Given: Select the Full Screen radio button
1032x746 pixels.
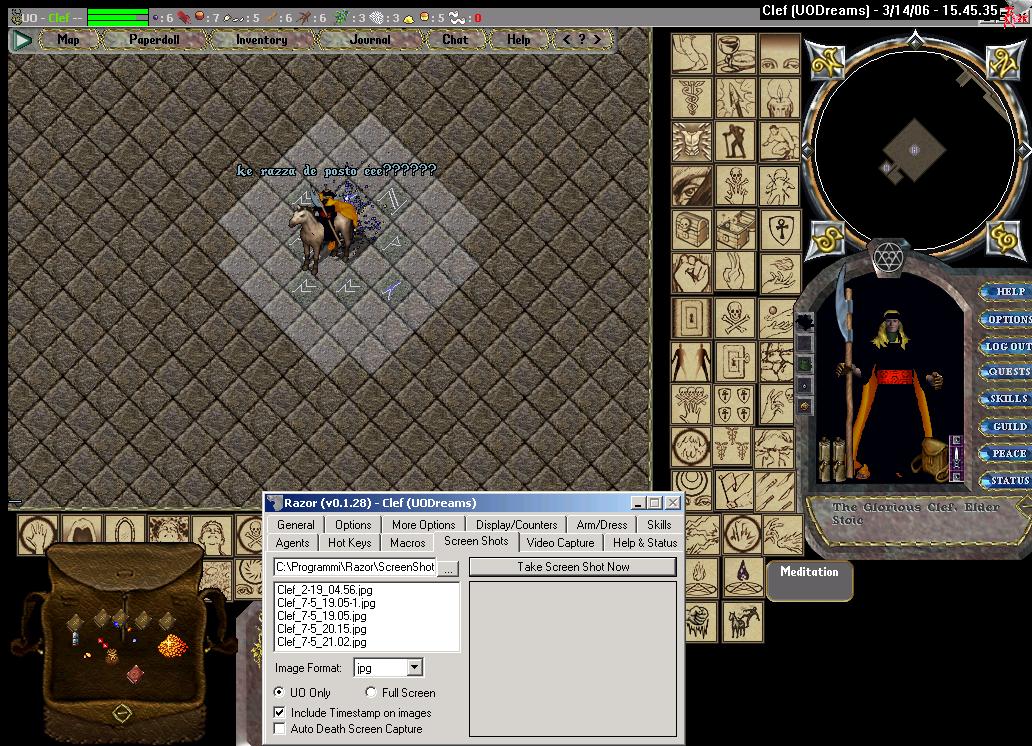Looking at the screenshot, I should (371, 692).
